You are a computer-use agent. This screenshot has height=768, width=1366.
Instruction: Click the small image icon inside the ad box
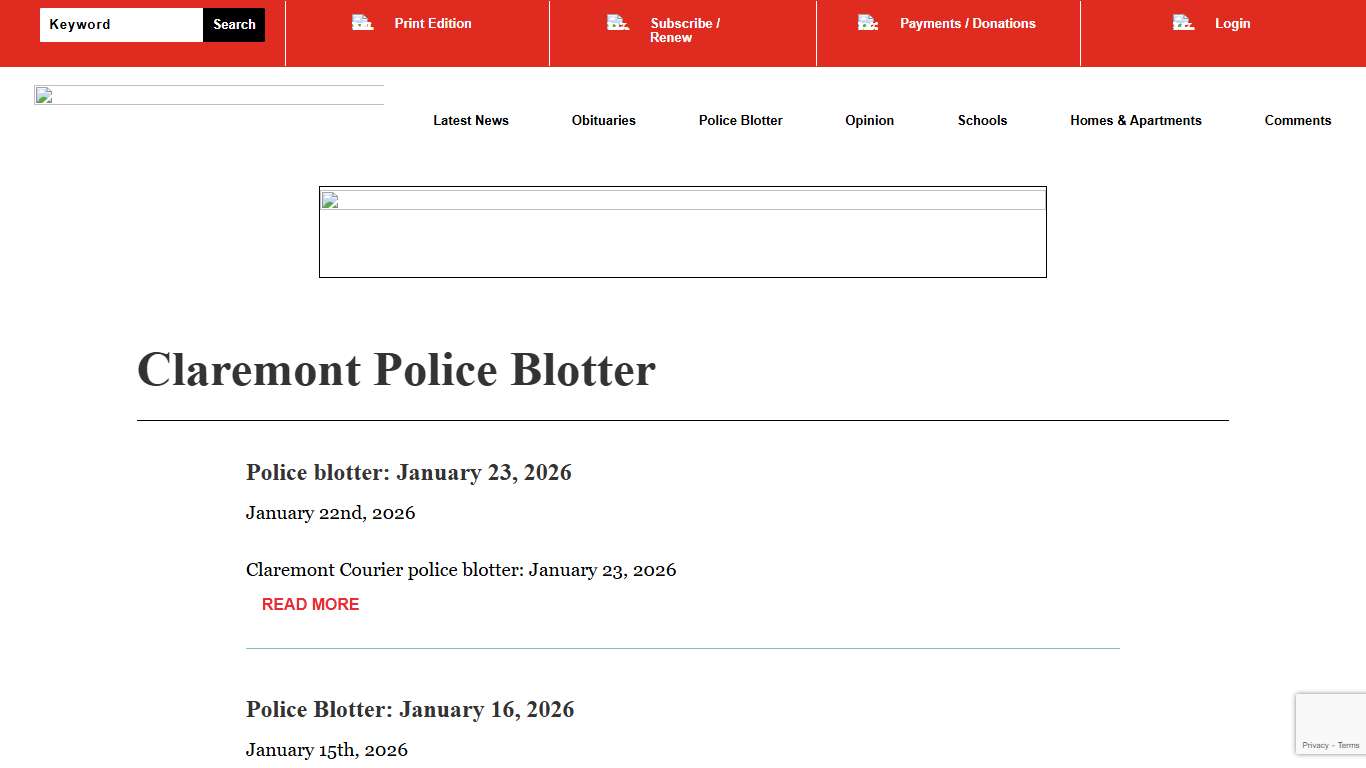click(331, 200)
